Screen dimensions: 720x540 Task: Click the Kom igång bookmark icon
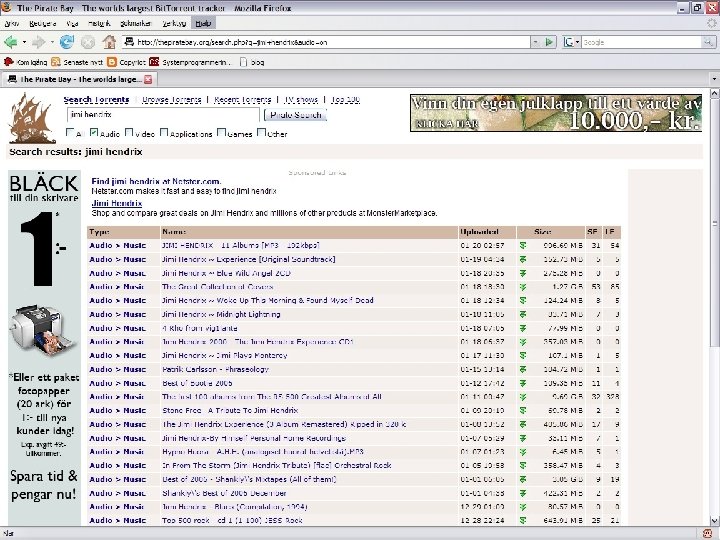8,62
